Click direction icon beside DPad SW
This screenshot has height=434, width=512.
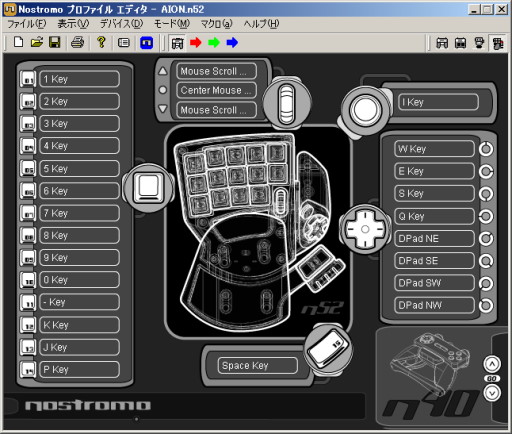pos(486,283)
